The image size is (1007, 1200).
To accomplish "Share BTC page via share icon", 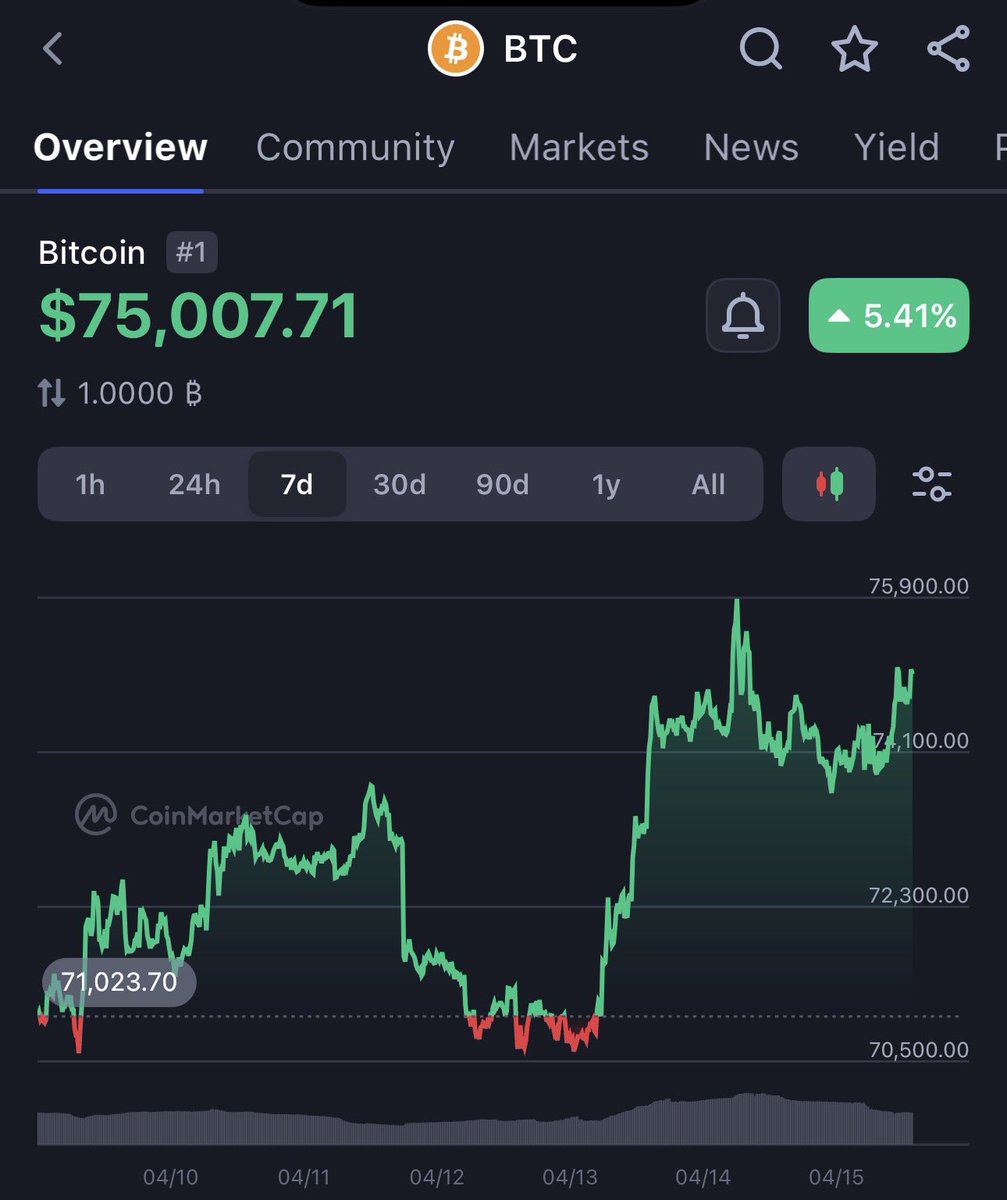I will (x=948, y=49).
